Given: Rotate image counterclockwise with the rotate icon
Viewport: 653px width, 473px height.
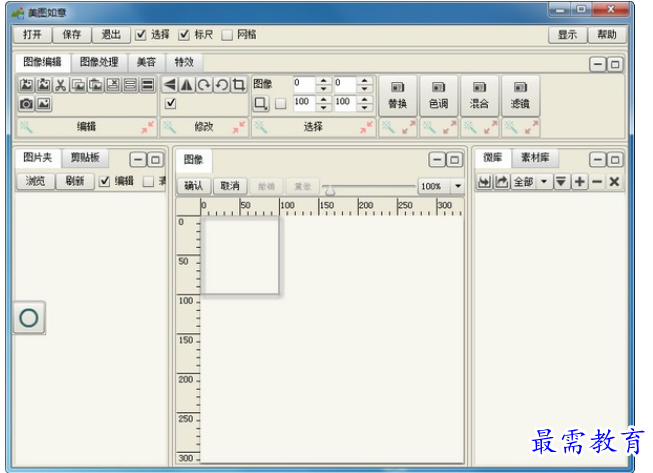Looking at the screenshot, I should [x=222, y=85].
